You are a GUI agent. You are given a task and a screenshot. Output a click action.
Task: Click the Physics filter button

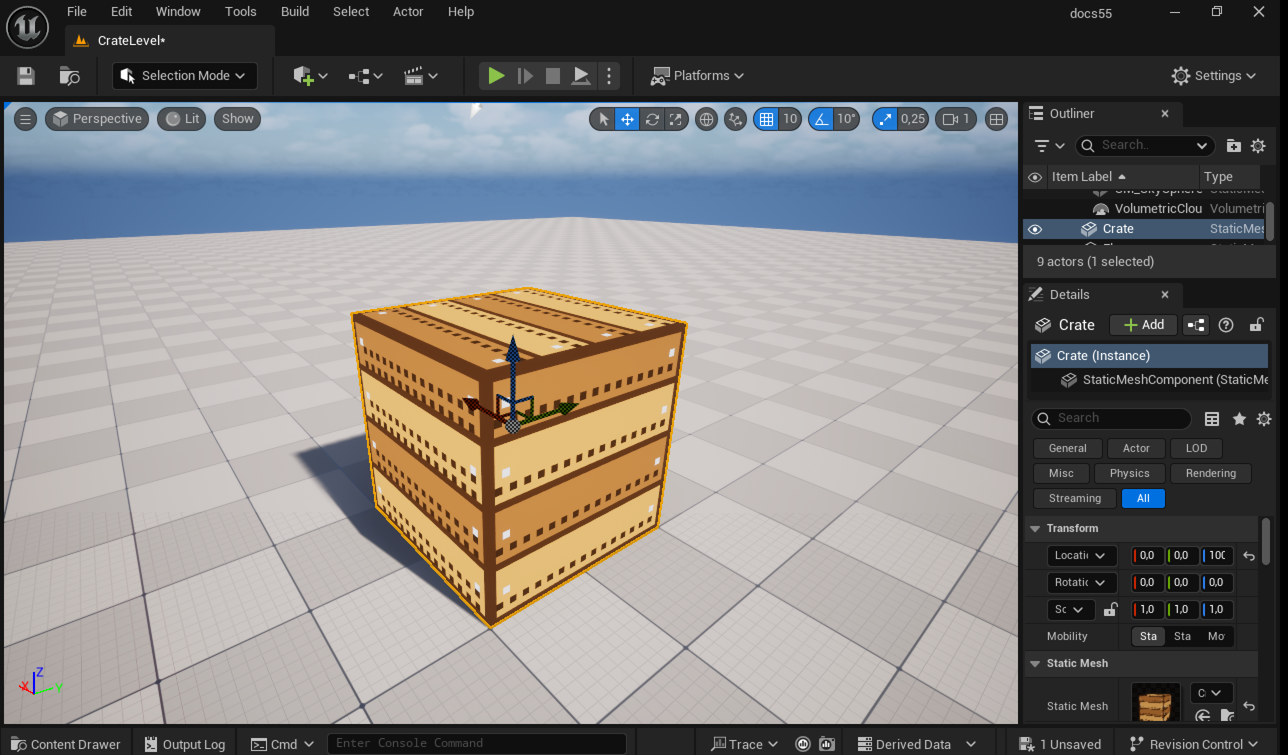1129,473
